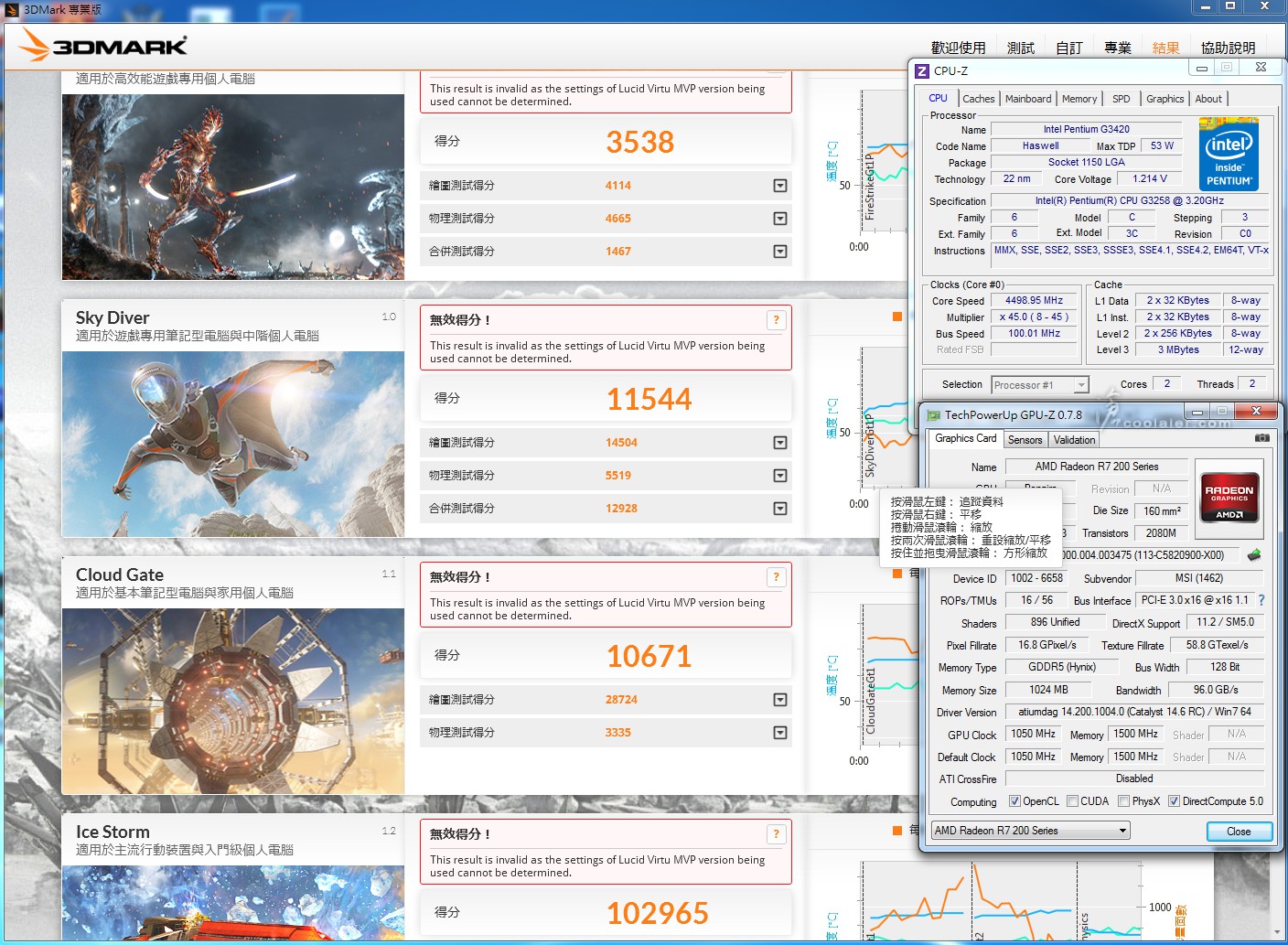Viewport: 1288px width, 945px height.
Task: Expand Cloud Gate physics score 3335 details
Action: pyautogui.click(x=780, y=733)
